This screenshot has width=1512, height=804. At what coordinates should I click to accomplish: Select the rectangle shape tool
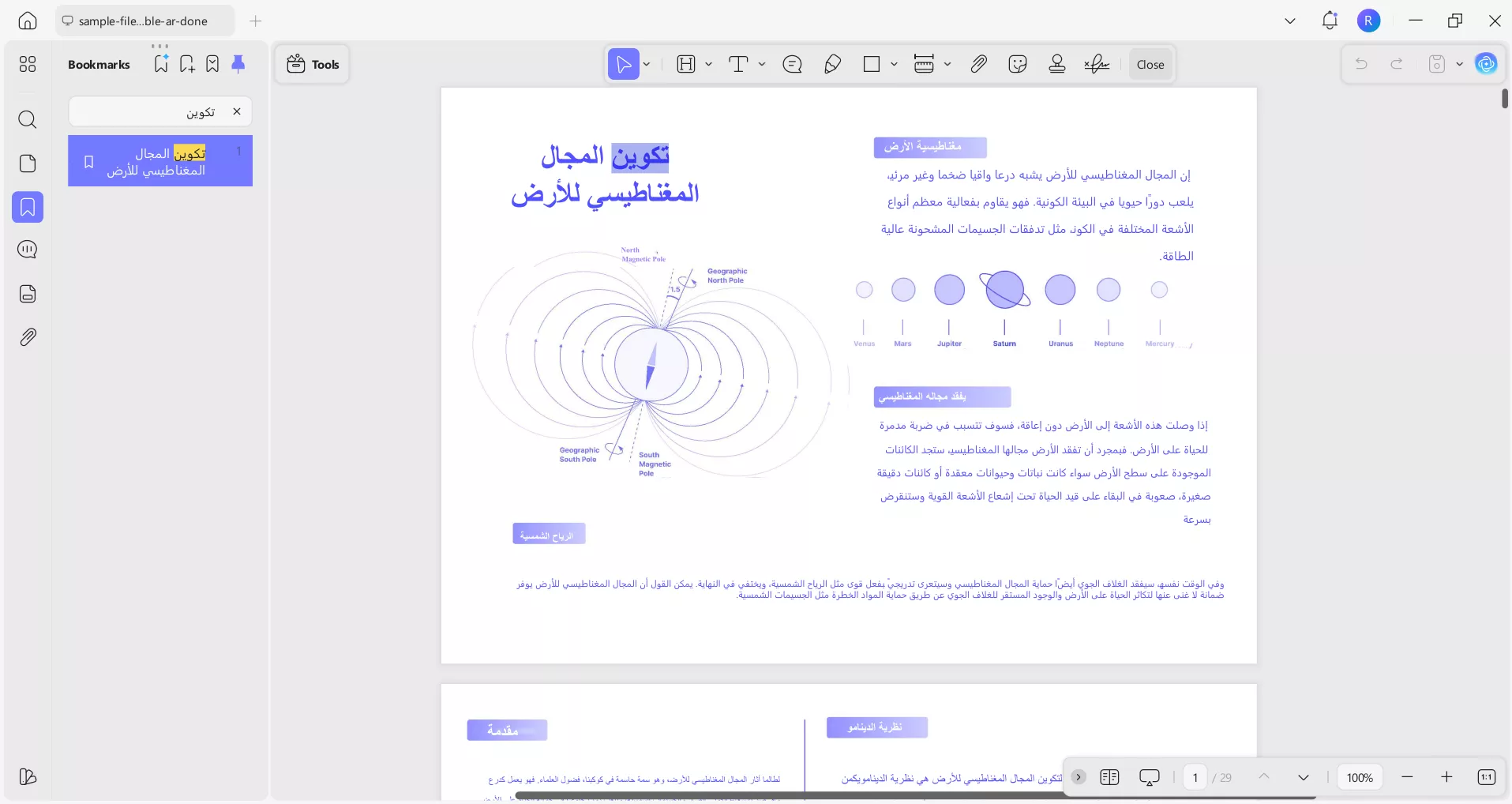tap(872, 64)
